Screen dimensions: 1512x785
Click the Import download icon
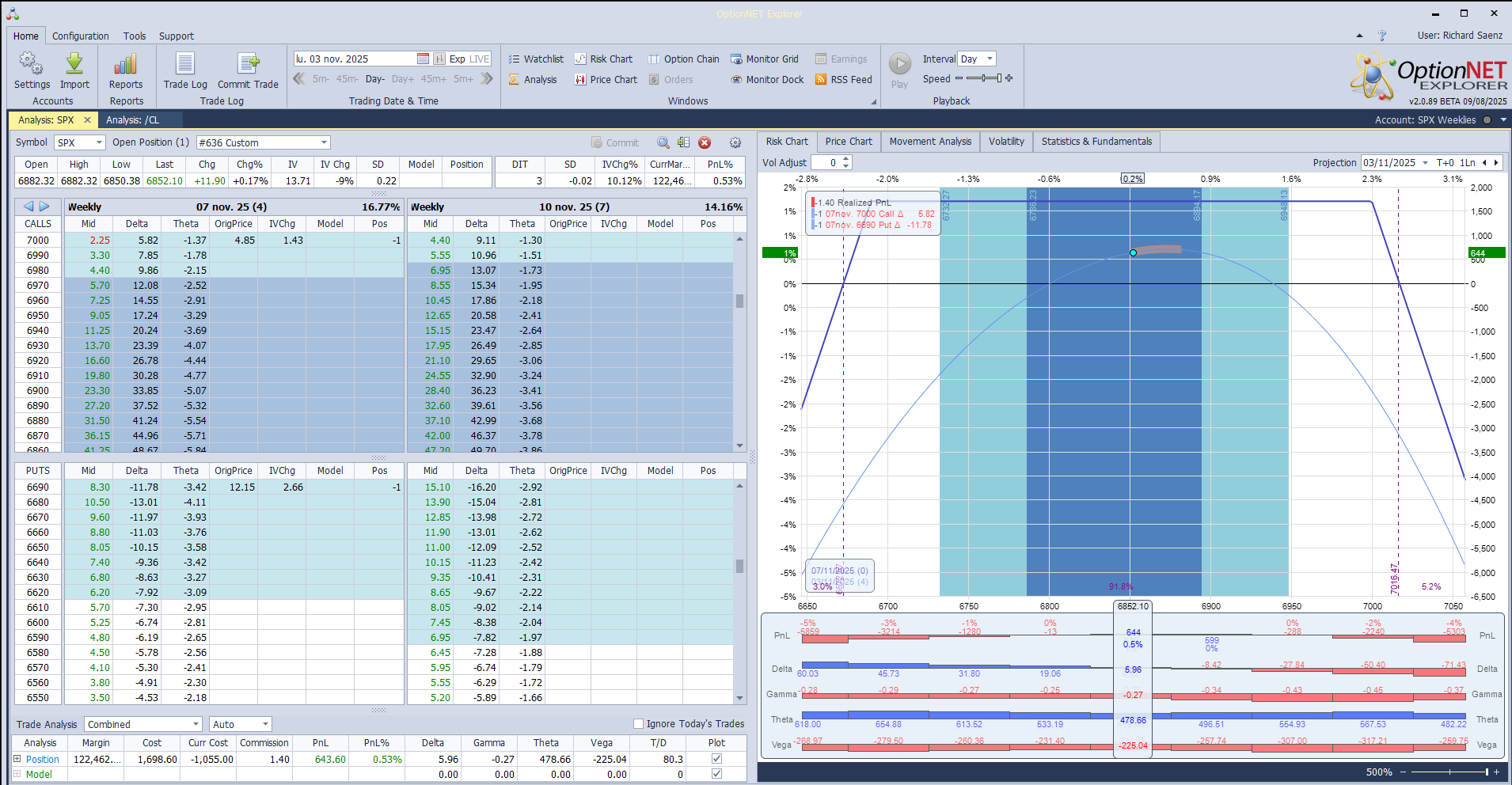pos(74,65)
